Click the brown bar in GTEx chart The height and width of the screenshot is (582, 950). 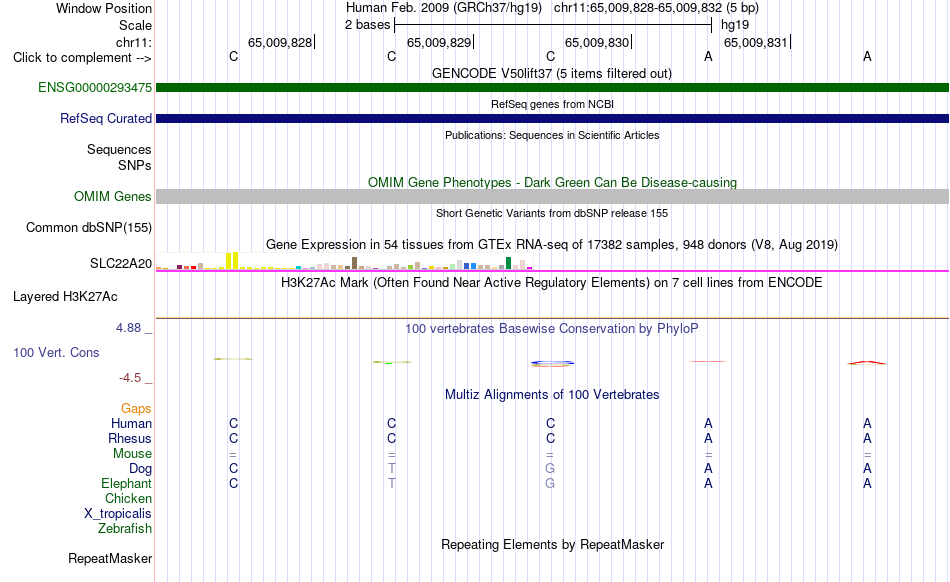(354, 263)
